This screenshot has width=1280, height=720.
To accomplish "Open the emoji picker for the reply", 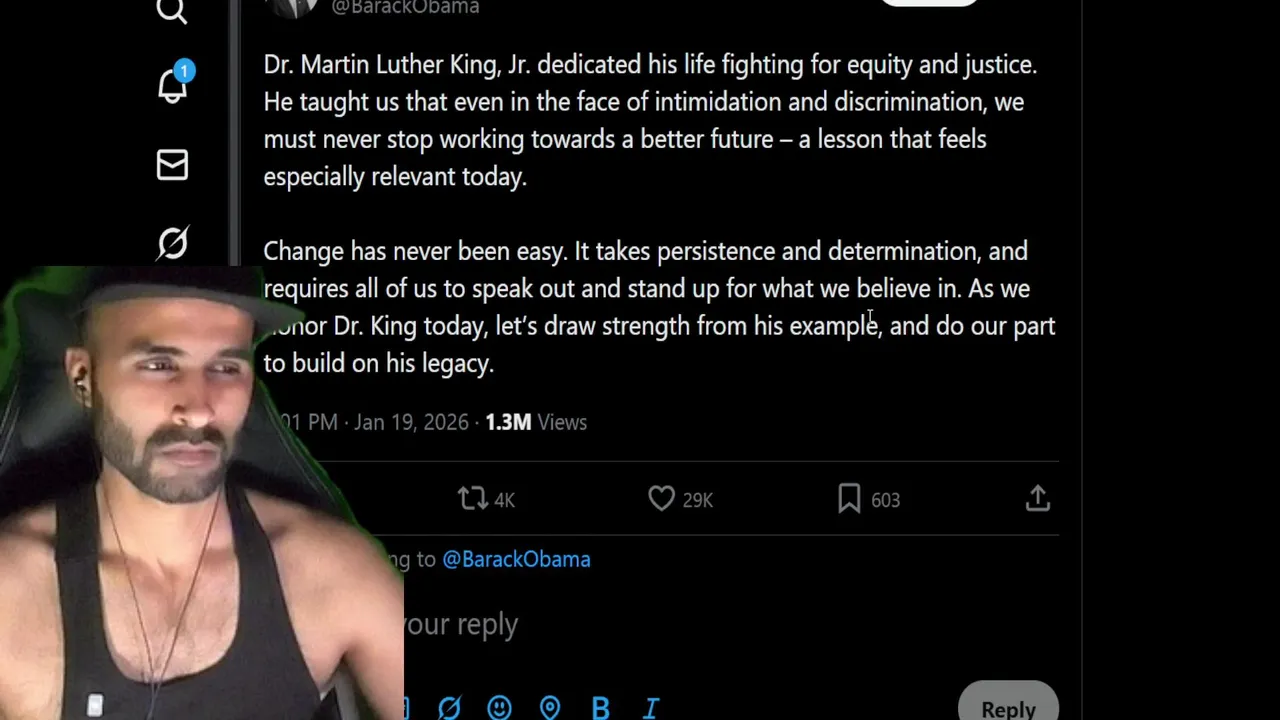I will [499, 708].
